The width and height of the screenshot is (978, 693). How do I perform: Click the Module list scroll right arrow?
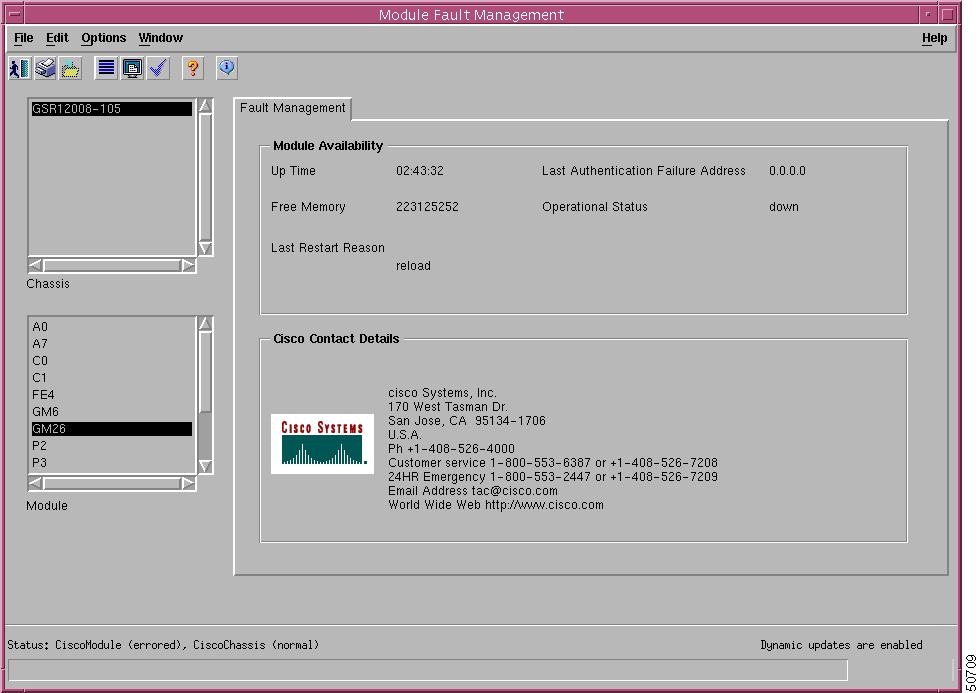[x=188, y=483]
